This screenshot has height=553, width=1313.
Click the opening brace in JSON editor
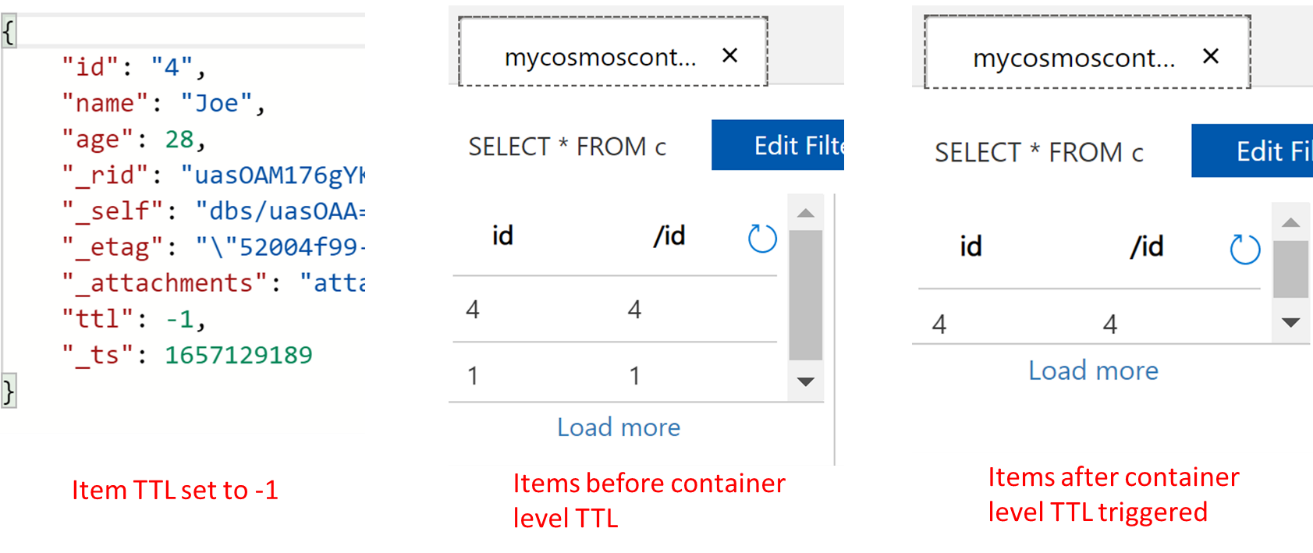[8, 32]
